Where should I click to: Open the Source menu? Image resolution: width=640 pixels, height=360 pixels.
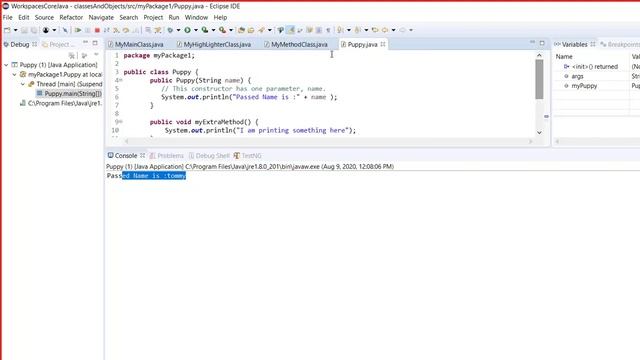coord(44,18)
